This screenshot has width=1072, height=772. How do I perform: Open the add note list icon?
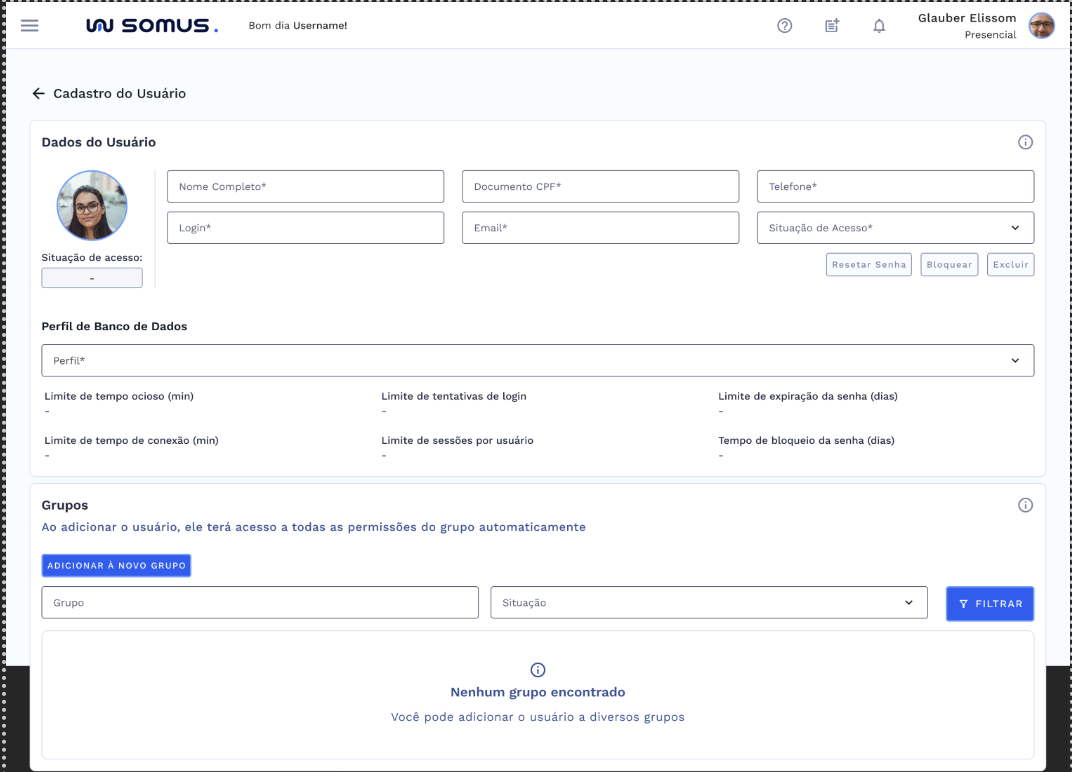coord(832,26)
